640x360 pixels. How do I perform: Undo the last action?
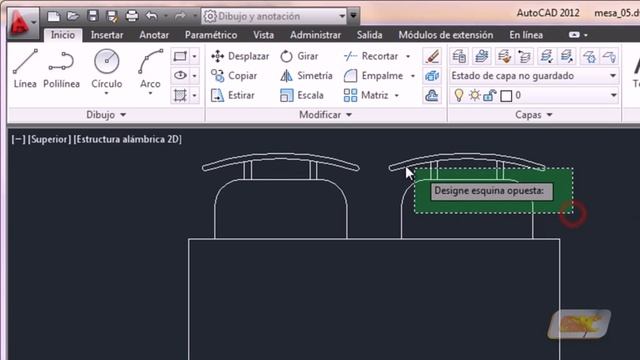(x=152, y=16)
